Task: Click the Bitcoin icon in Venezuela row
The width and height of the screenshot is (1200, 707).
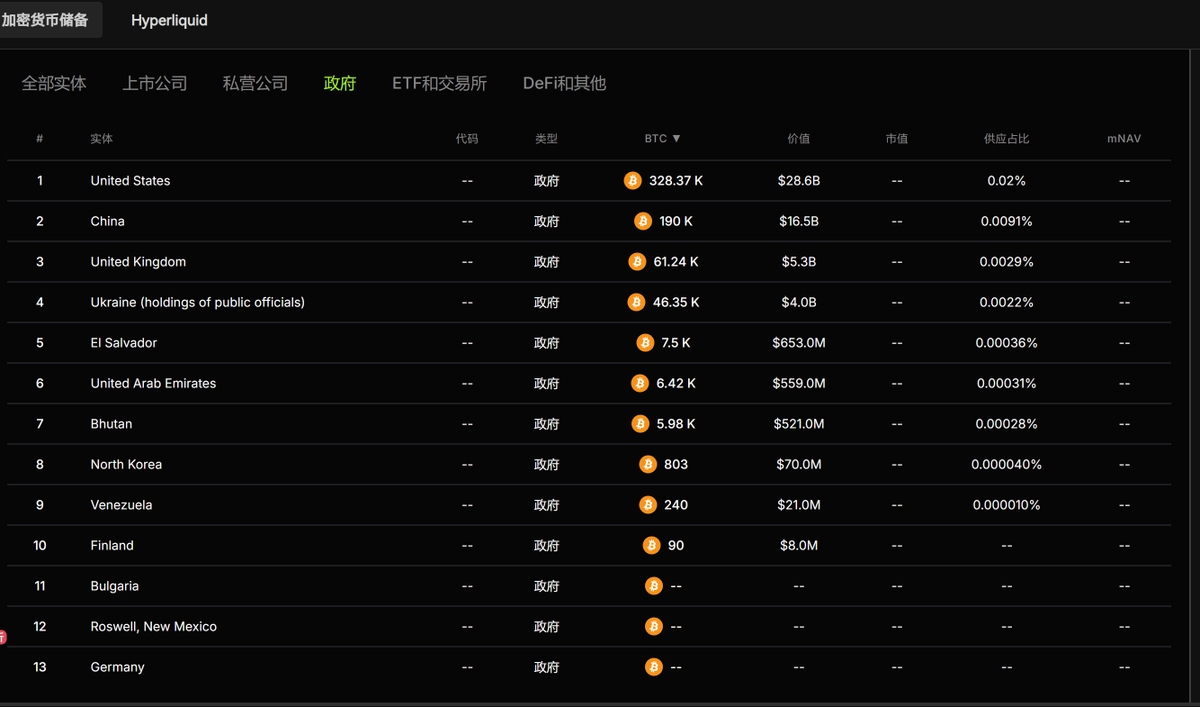Action: pos(648,505)
